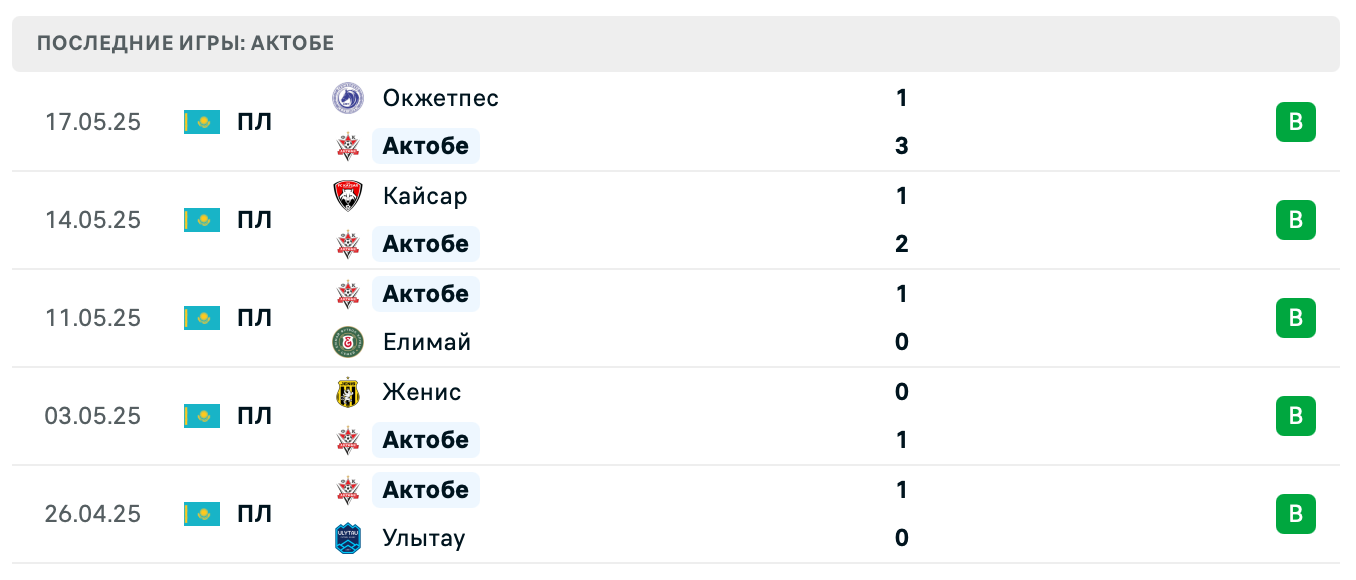The image size is (1356, 580).
Task: Select the Zhenis club crest
Action: pyautogui.click(x=347, y=392)
